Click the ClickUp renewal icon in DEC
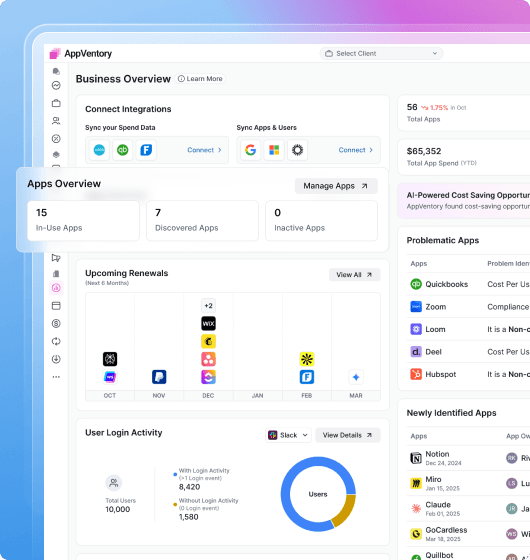This screenshot has height=560, width=530. coord(208,377)
